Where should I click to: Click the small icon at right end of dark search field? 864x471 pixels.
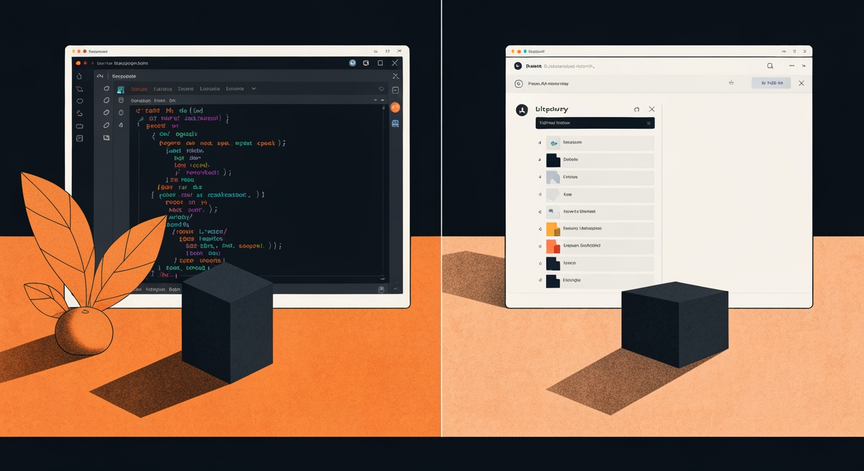coord(649,123)
